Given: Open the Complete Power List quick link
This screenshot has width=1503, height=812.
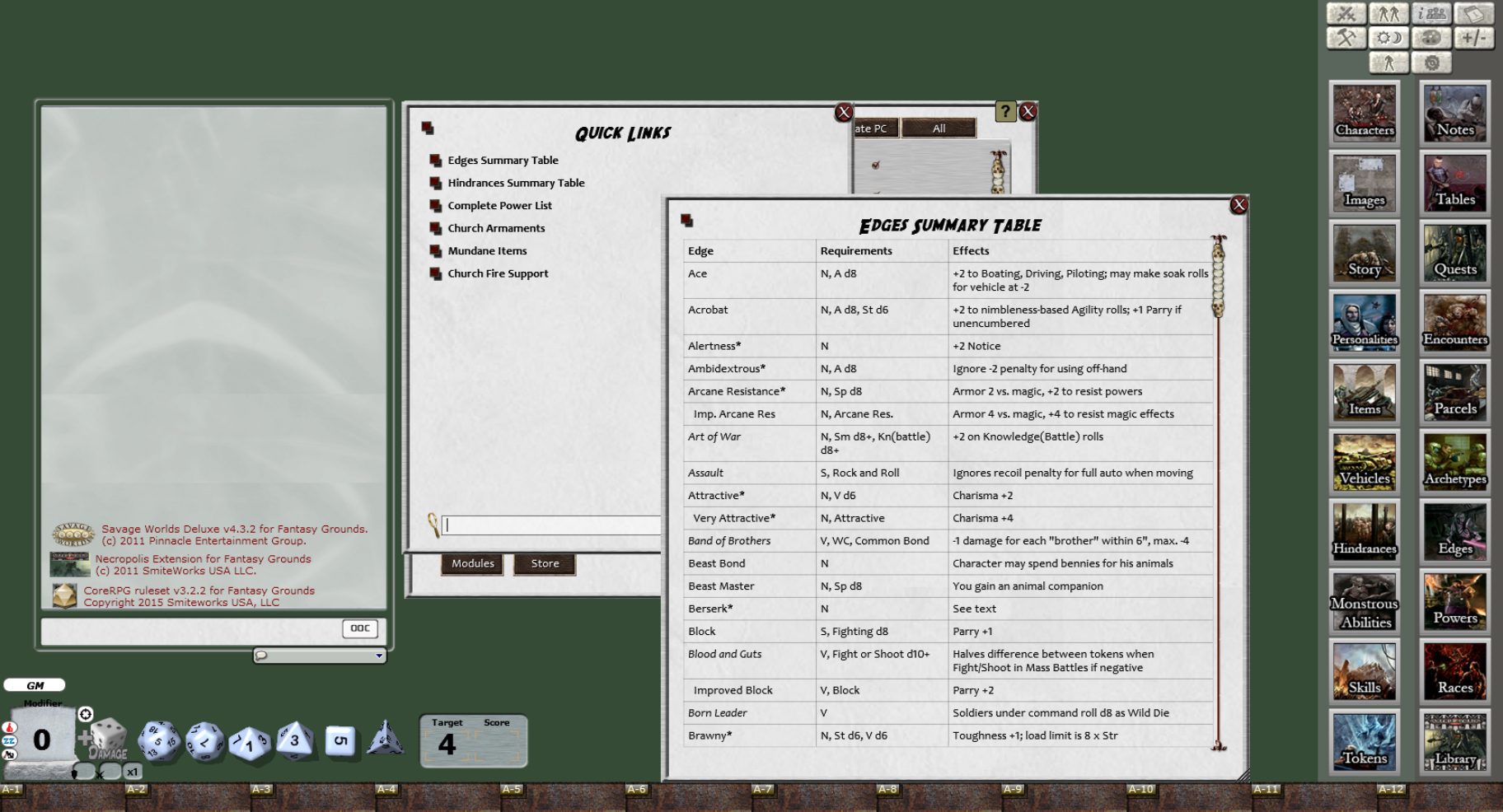Looking at the screenshot, I should pyautogui.click(x=499, y=205).
